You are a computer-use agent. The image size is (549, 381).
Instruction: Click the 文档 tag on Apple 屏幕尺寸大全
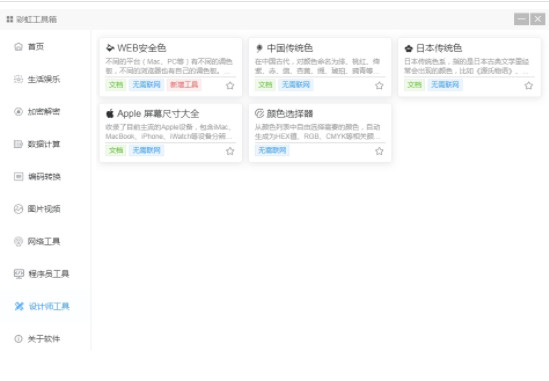[116, 150]
